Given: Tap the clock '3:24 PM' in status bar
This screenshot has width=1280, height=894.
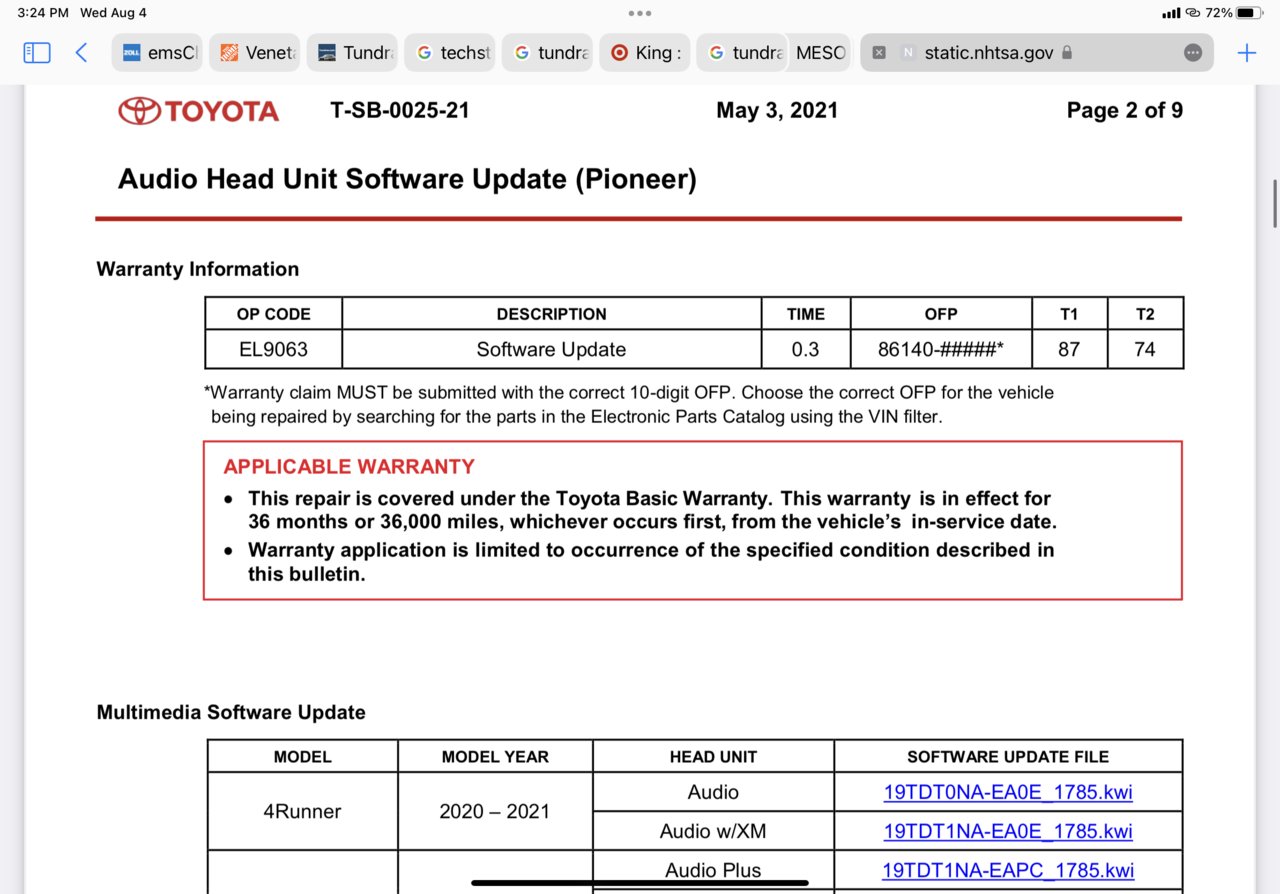Looking at the screenshot, I should click(x=43, y=13).
